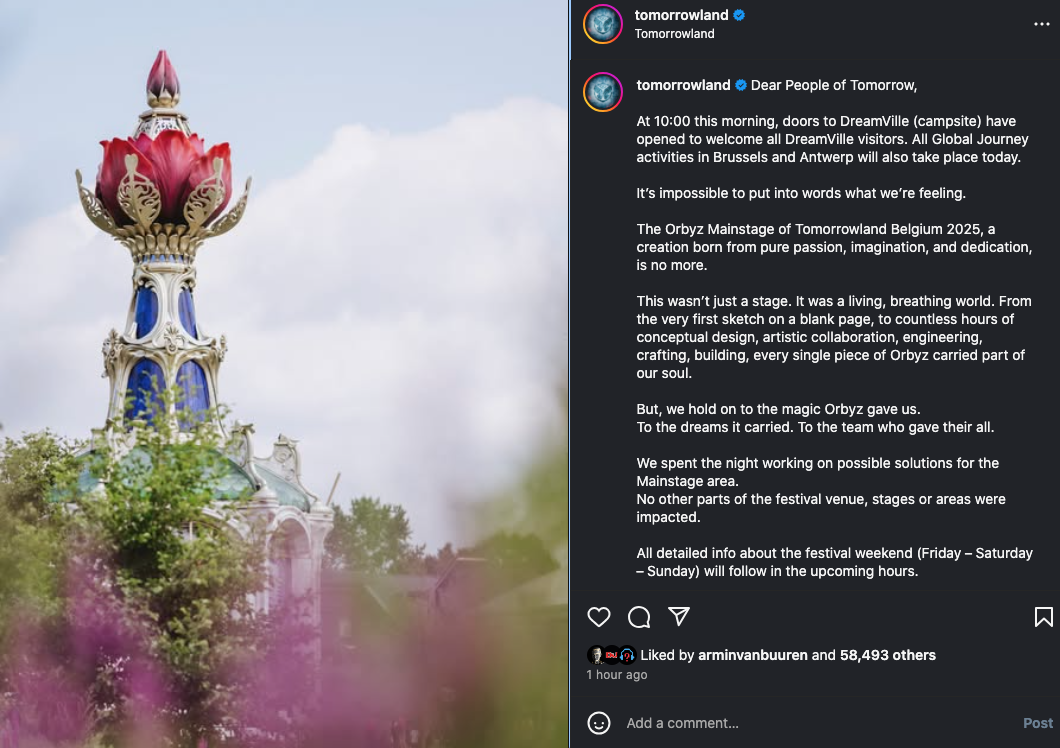The image size is (1060, 748).
Task: Share post with paper plane icon
Action: click(679, 616)
